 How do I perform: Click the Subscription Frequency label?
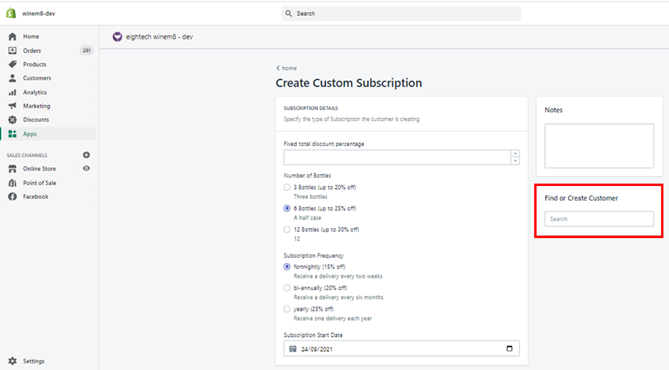click(x=314, y=256)
